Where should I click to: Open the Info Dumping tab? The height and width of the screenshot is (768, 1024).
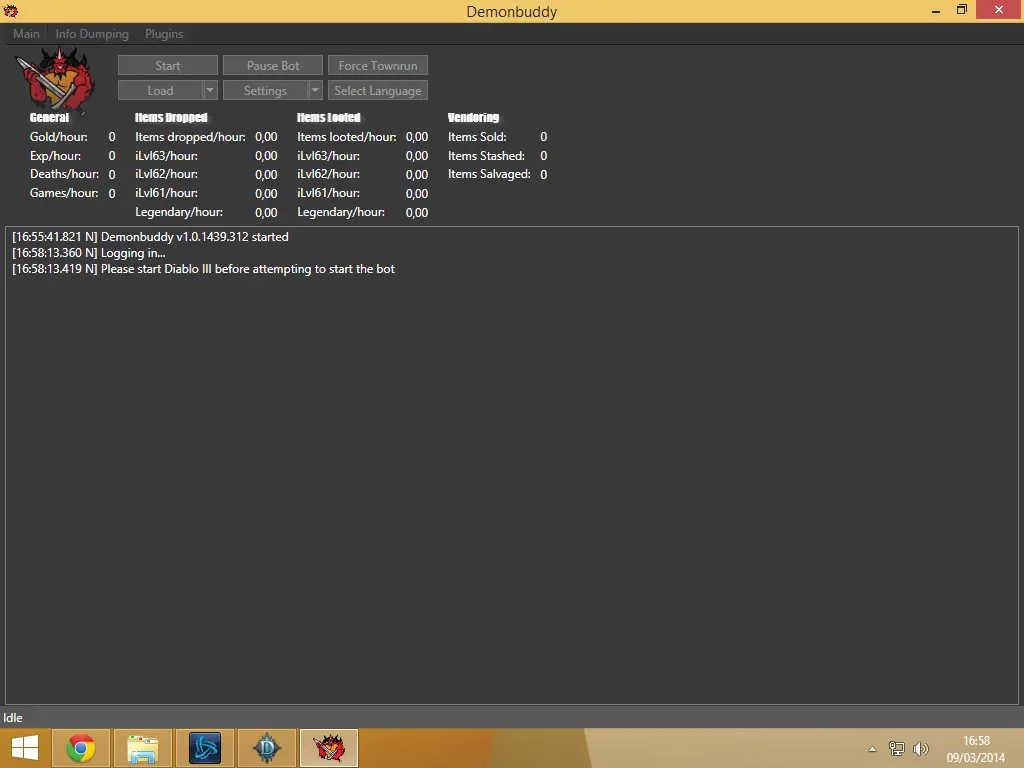coord(92,34)
